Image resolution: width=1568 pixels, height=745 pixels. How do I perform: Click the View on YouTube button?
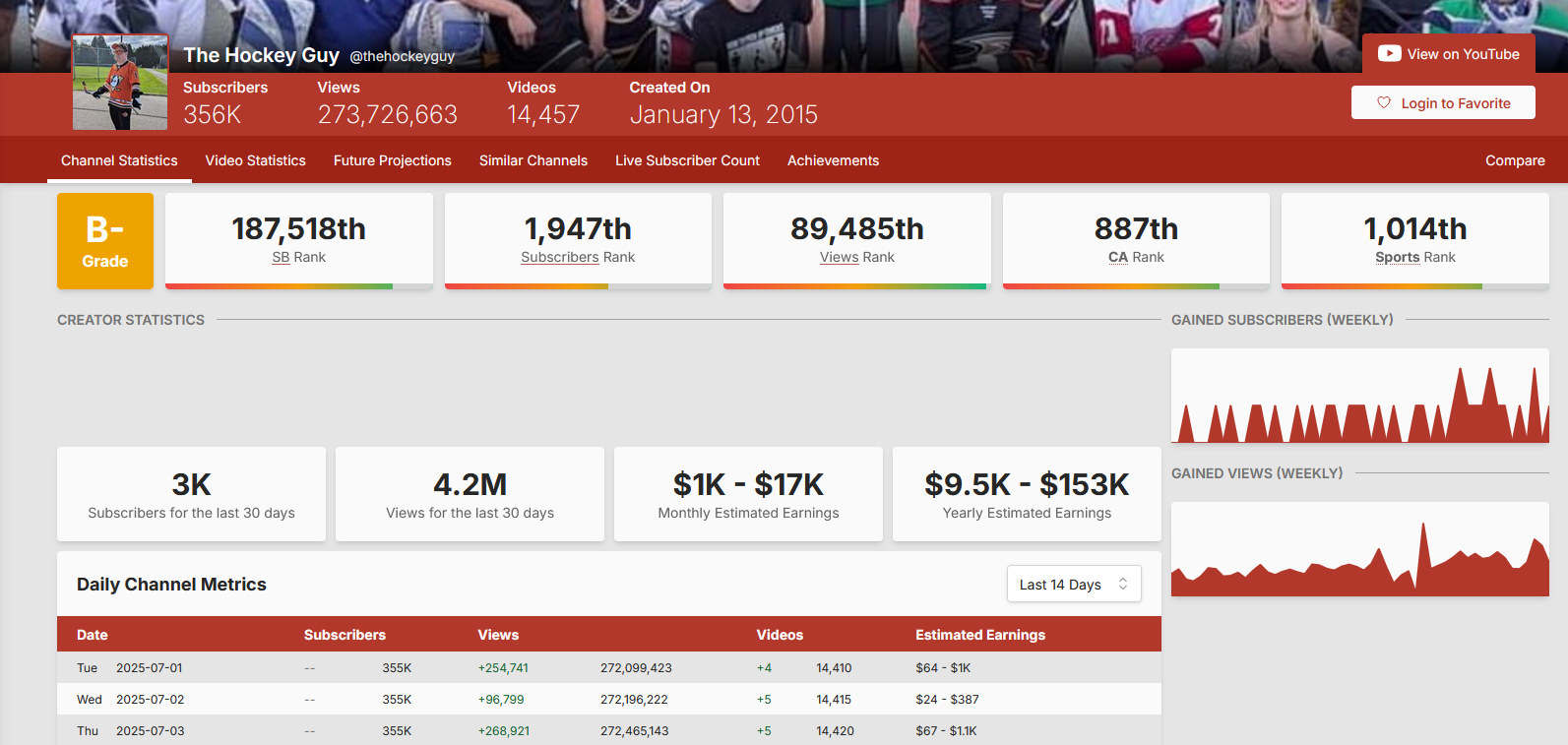[x=1449, y=54]
